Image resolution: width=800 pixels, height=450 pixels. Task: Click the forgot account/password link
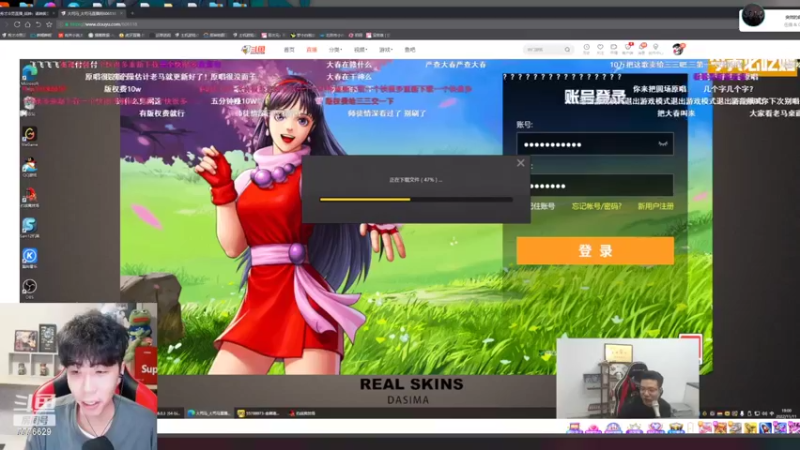tap(596, 206)
